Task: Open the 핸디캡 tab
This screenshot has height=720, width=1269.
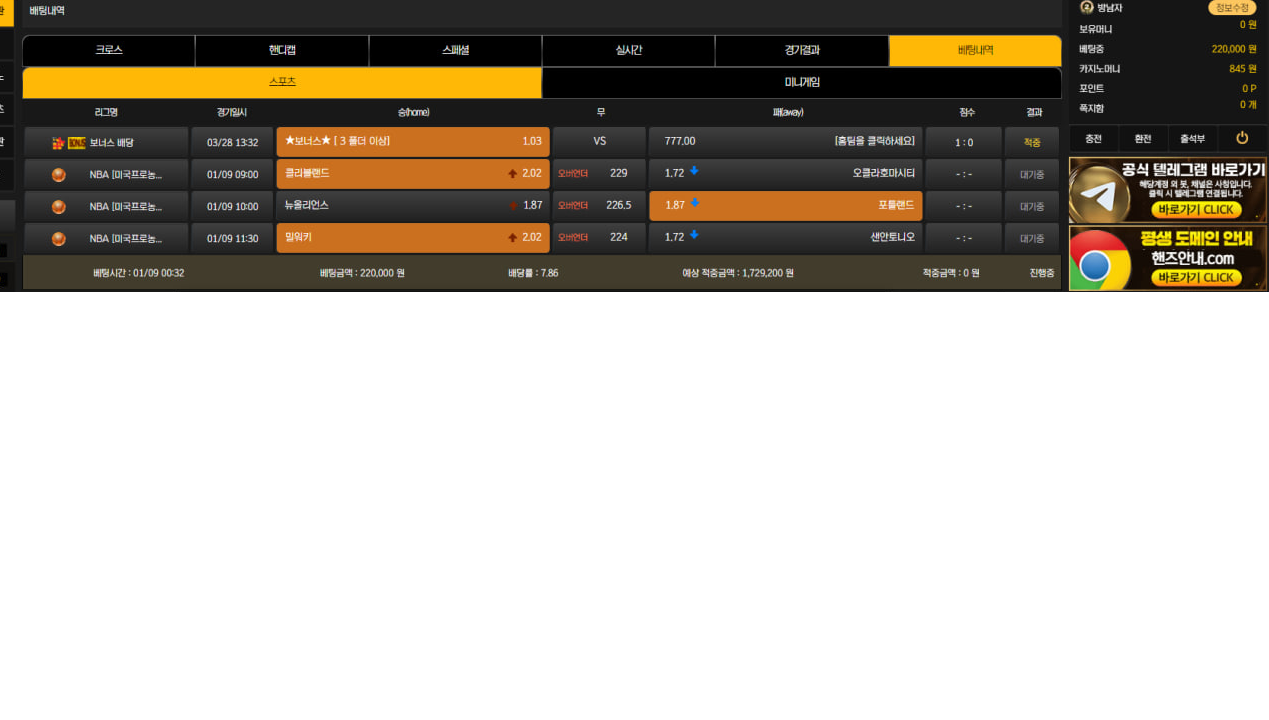Action: (282, 50)
